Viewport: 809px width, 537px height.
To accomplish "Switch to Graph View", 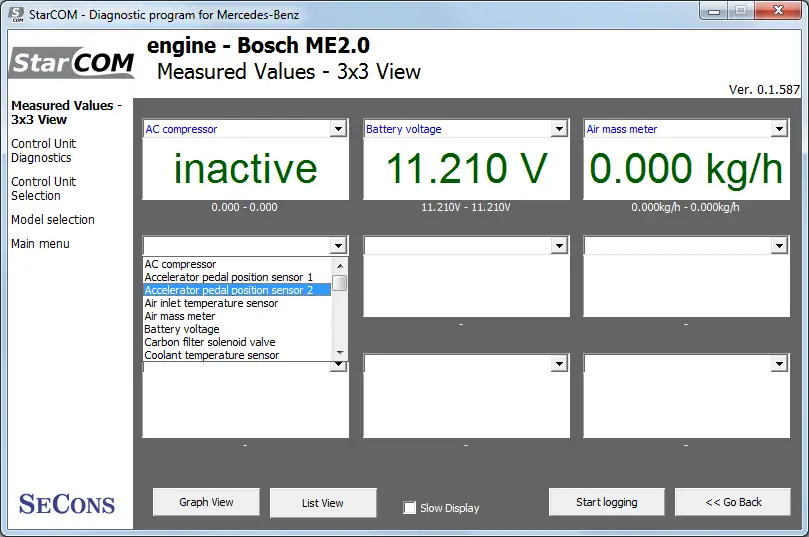I will click(x=206, y=502).
